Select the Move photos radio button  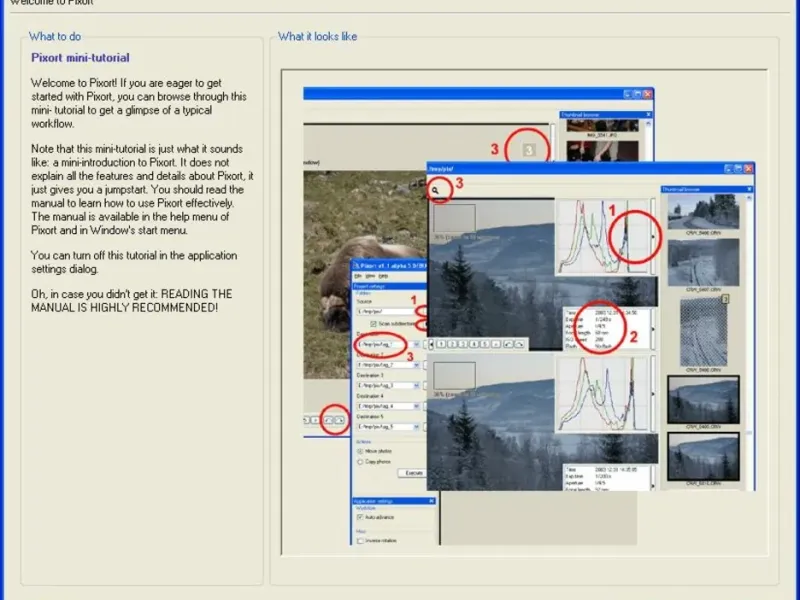pyautogui.click(x=360, y=452)
